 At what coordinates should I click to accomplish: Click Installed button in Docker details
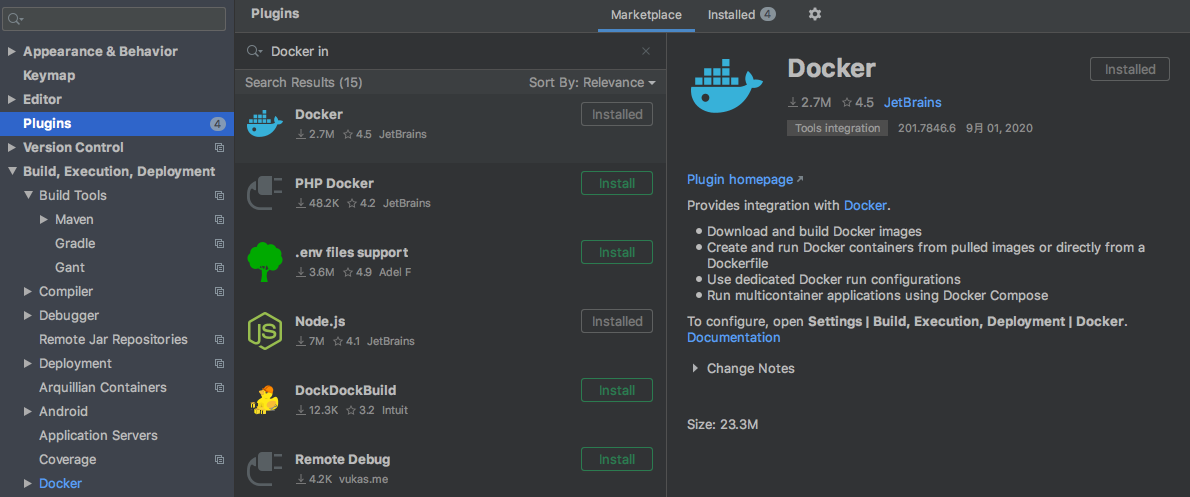pos(1130,69)
